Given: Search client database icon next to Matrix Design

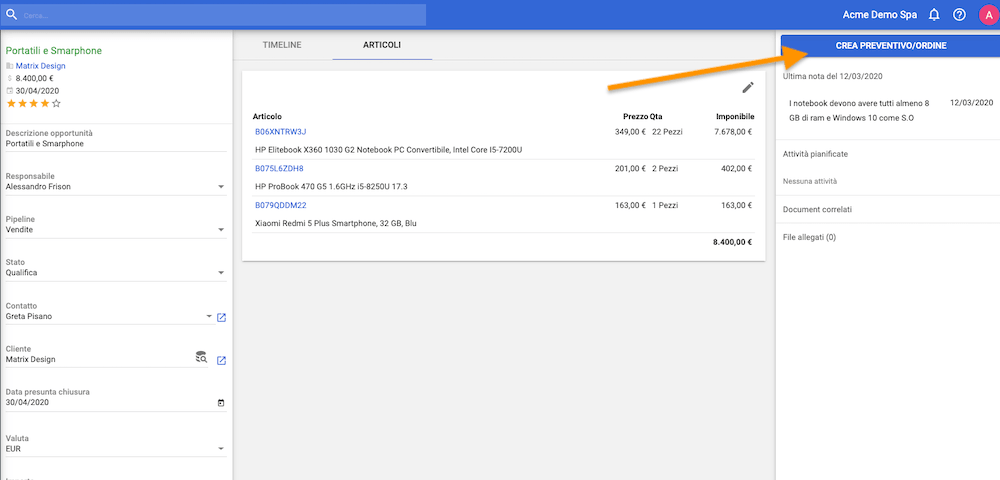Looking at the screenshot, I should tap(202, 357).
